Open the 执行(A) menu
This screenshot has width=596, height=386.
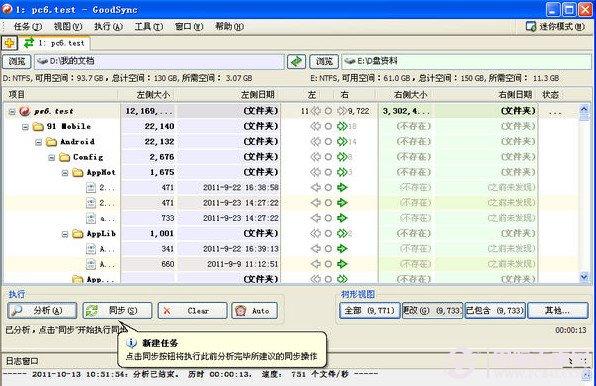click(x=108, y=26)
